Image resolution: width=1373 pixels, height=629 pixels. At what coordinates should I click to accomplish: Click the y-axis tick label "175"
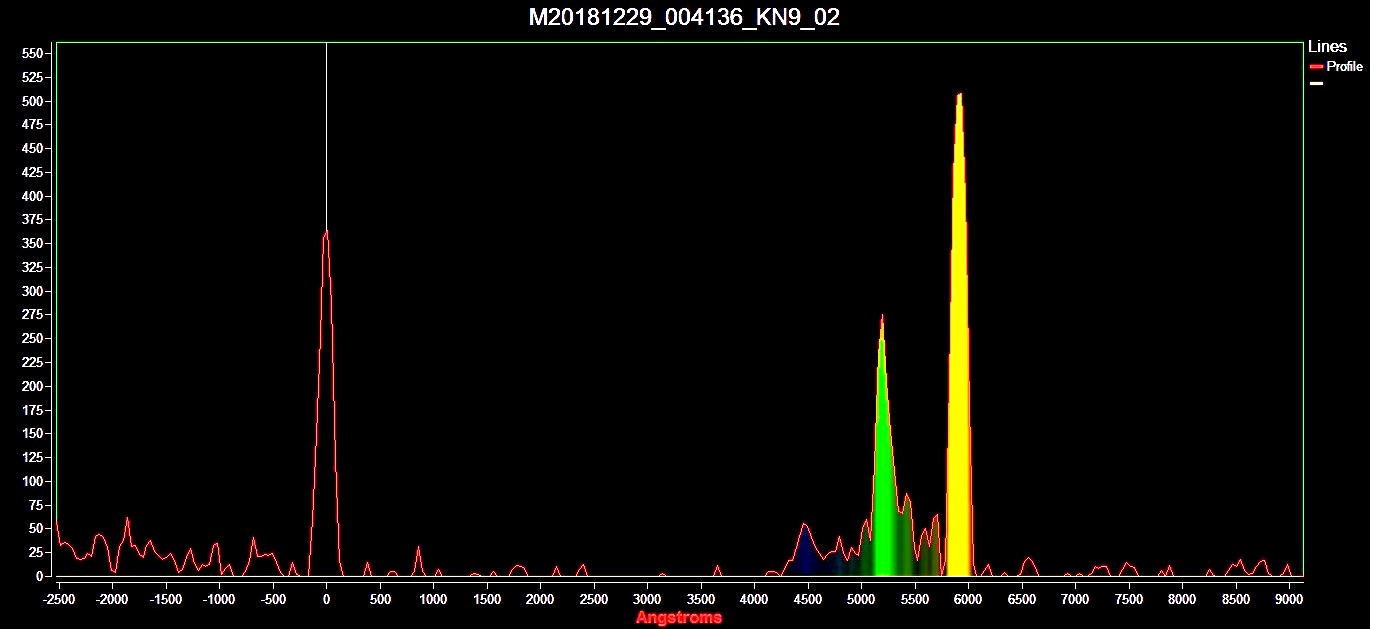pos(34,410)
